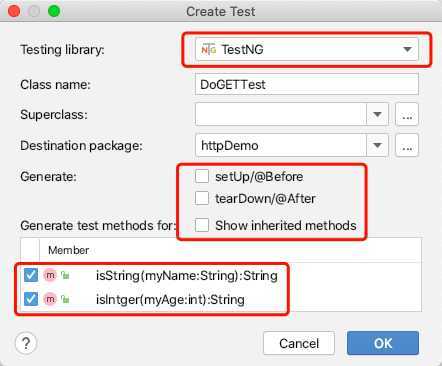
Task: Close the Create Test dialog via red button
Action: coord(14,11)
